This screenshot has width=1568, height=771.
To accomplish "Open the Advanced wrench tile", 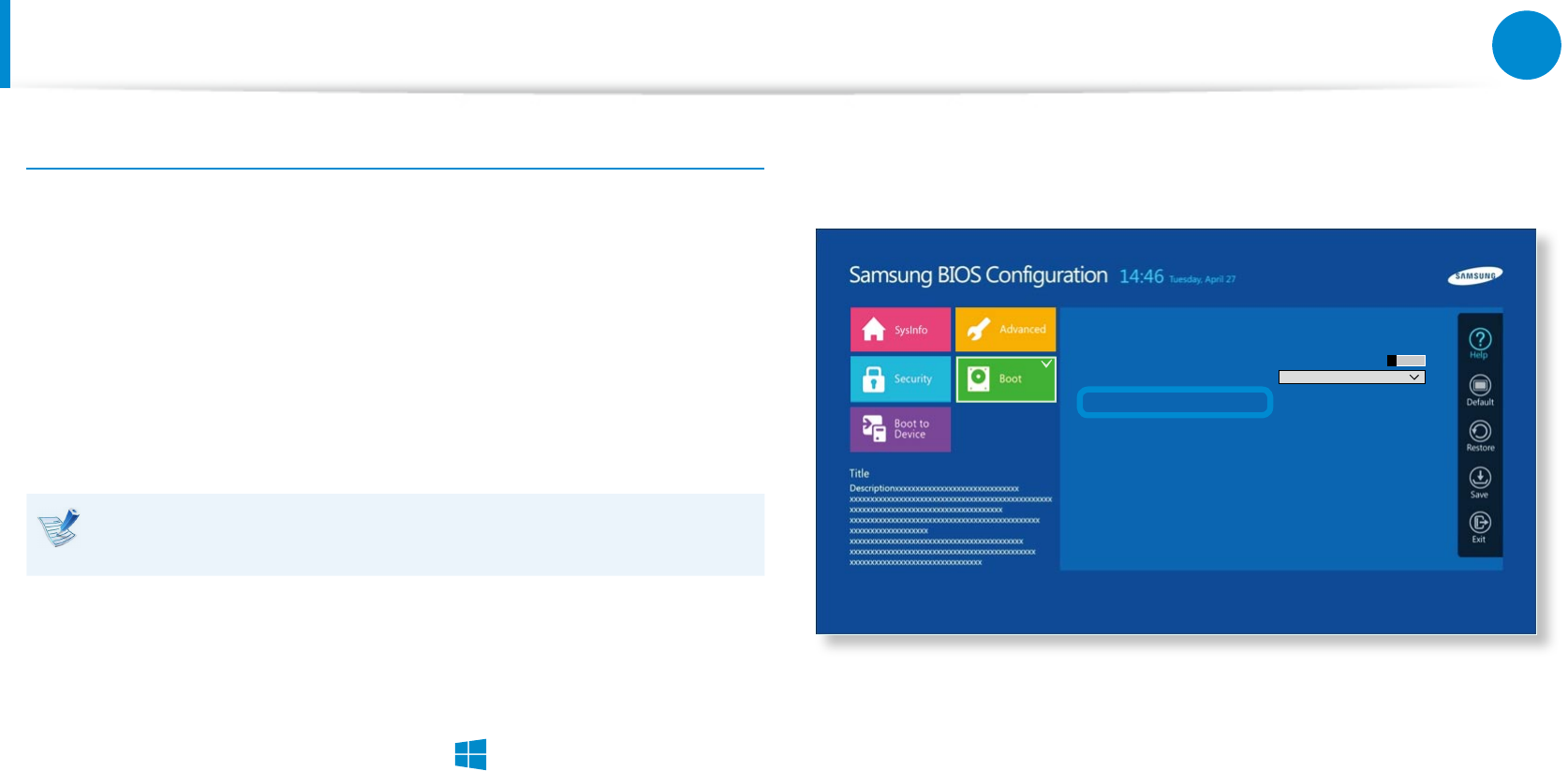I will tap(1005, 329).
